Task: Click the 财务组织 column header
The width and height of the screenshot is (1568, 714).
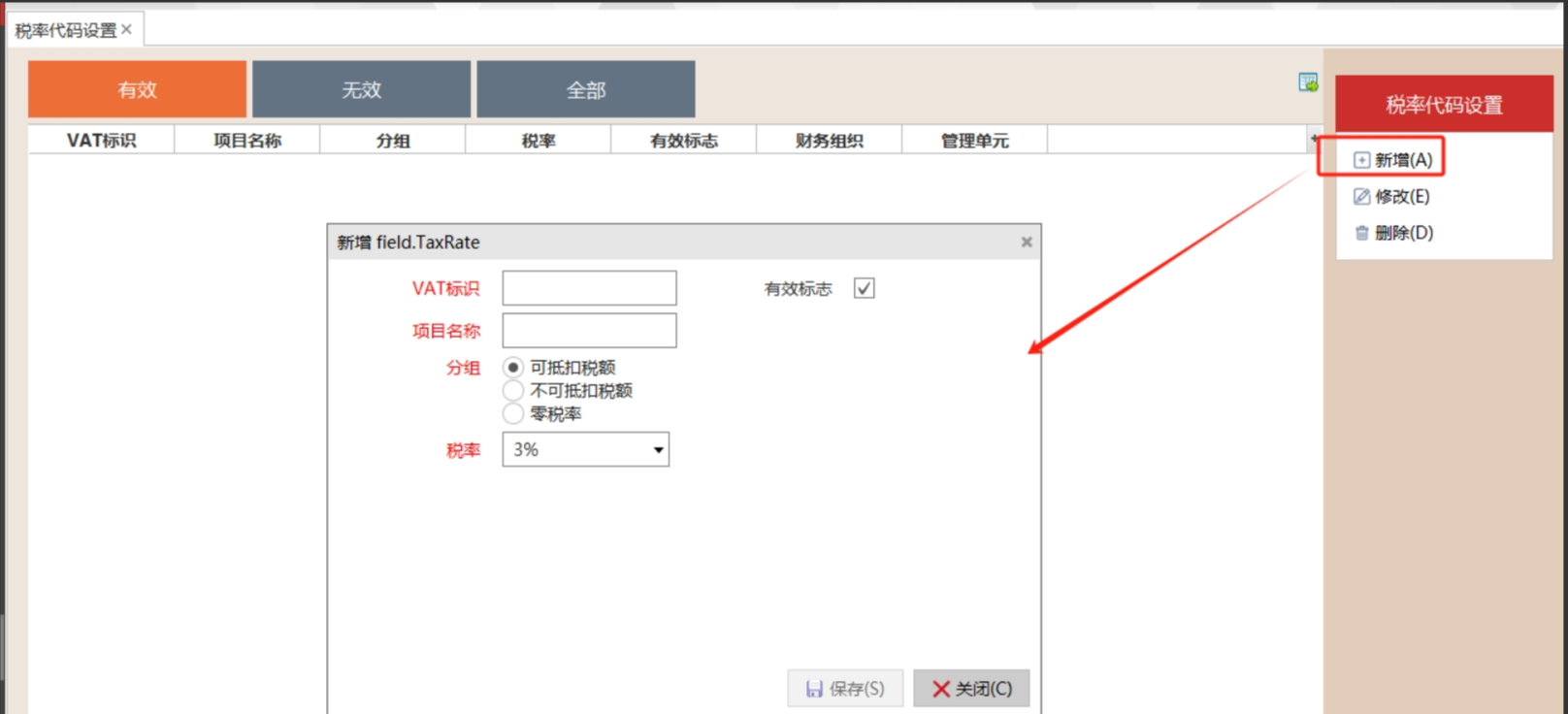Action: coord(829,141)
